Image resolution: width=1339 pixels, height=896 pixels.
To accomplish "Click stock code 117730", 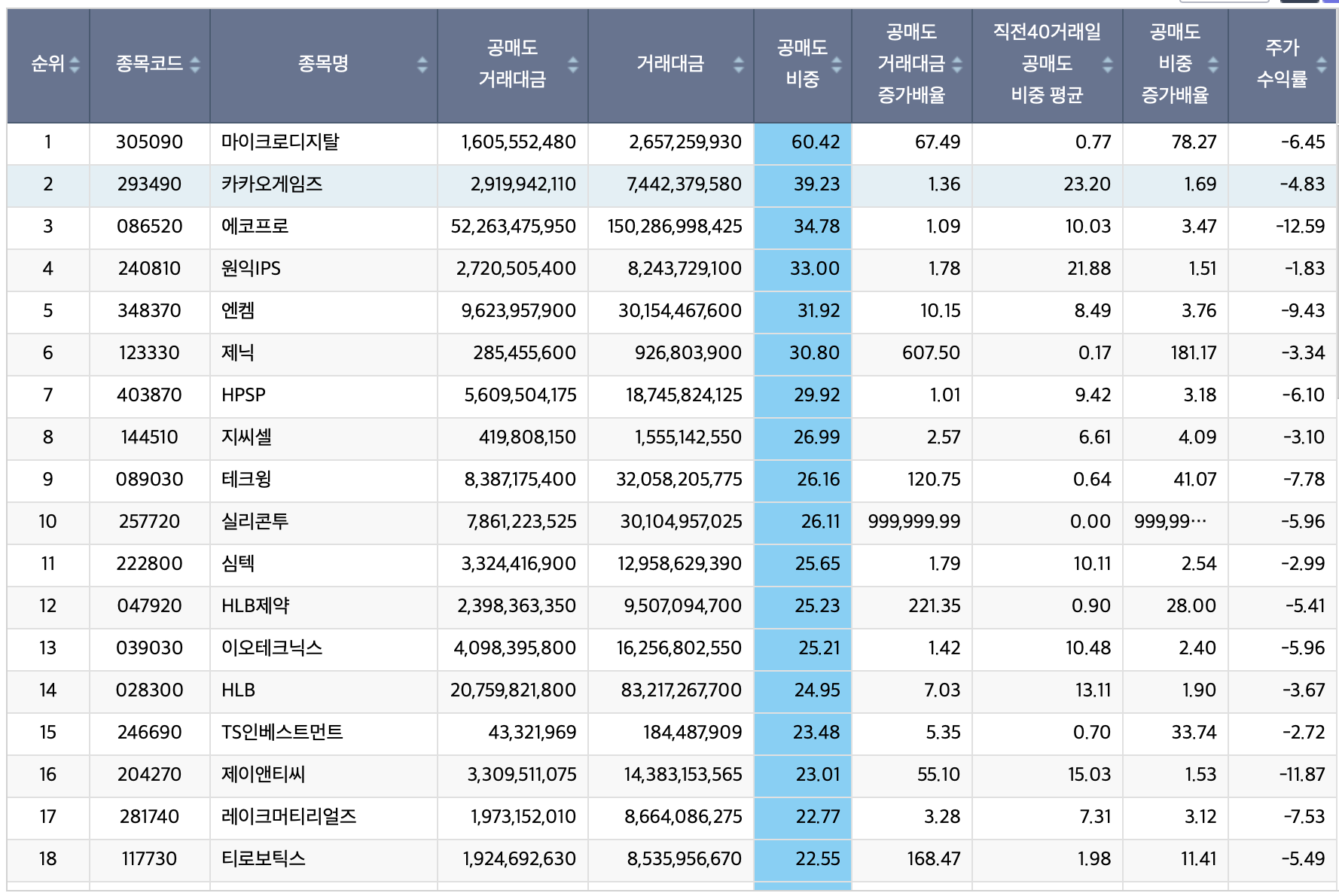I will pos(149,858).
